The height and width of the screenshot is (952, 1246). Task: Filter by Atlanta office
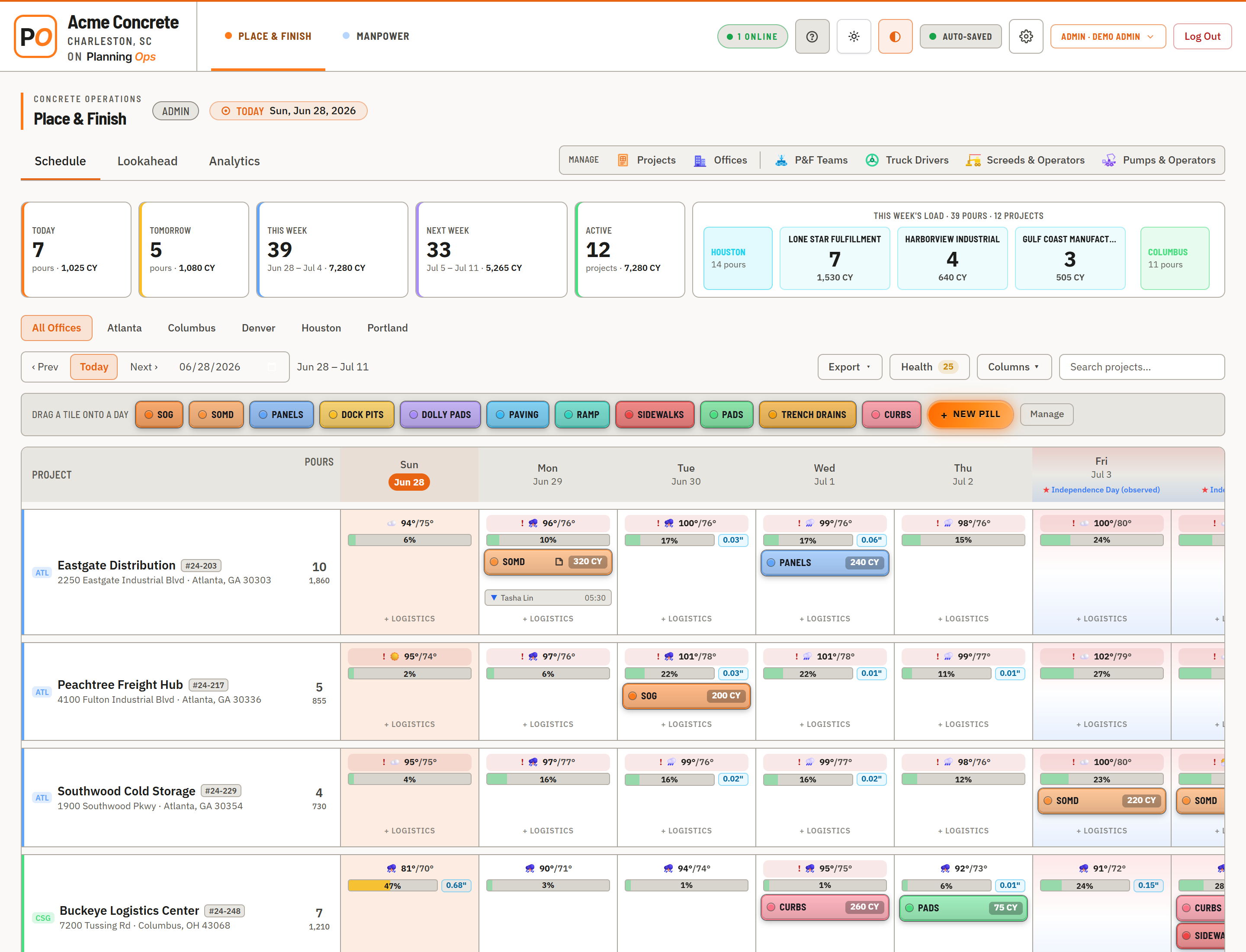coord(124,328)
